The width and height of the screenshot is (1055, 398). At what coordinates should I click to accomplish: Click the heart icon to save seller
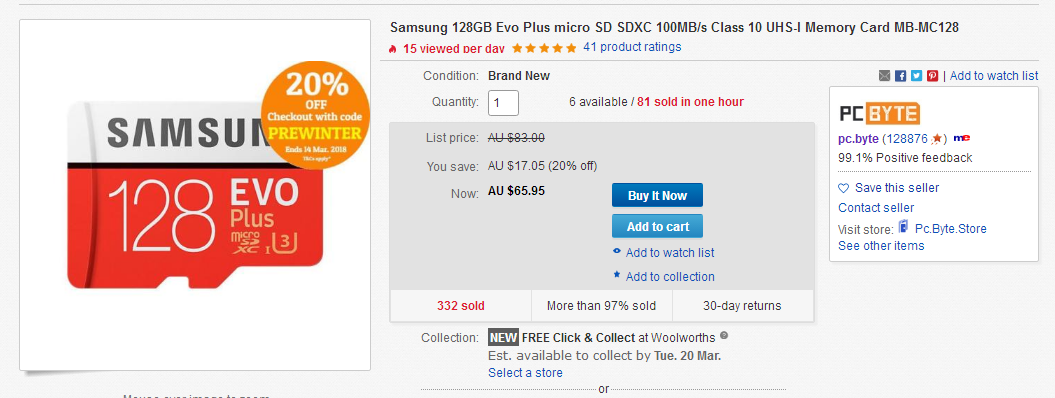[844, 188]
